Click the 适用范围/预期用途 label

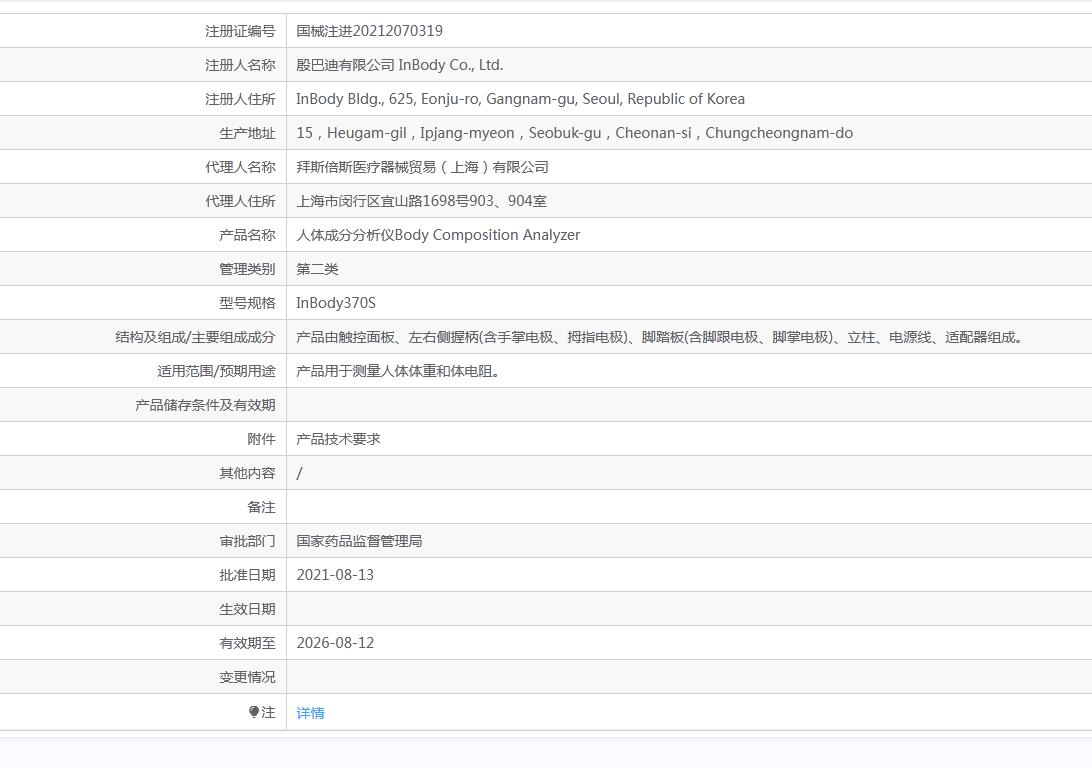click(x=216, y=371)
